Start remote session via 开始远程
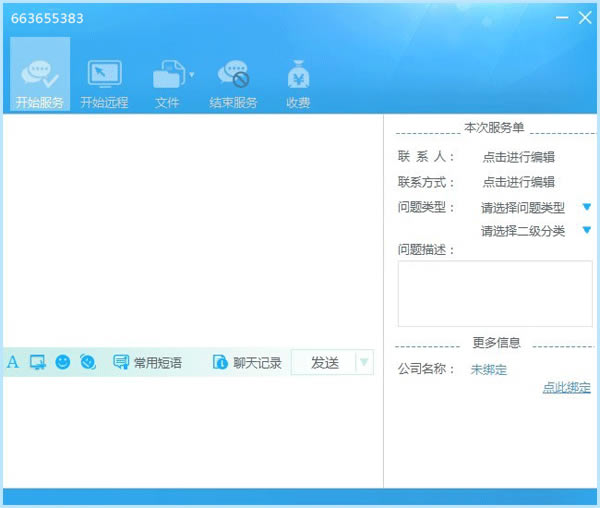 [x=104, y=76]
